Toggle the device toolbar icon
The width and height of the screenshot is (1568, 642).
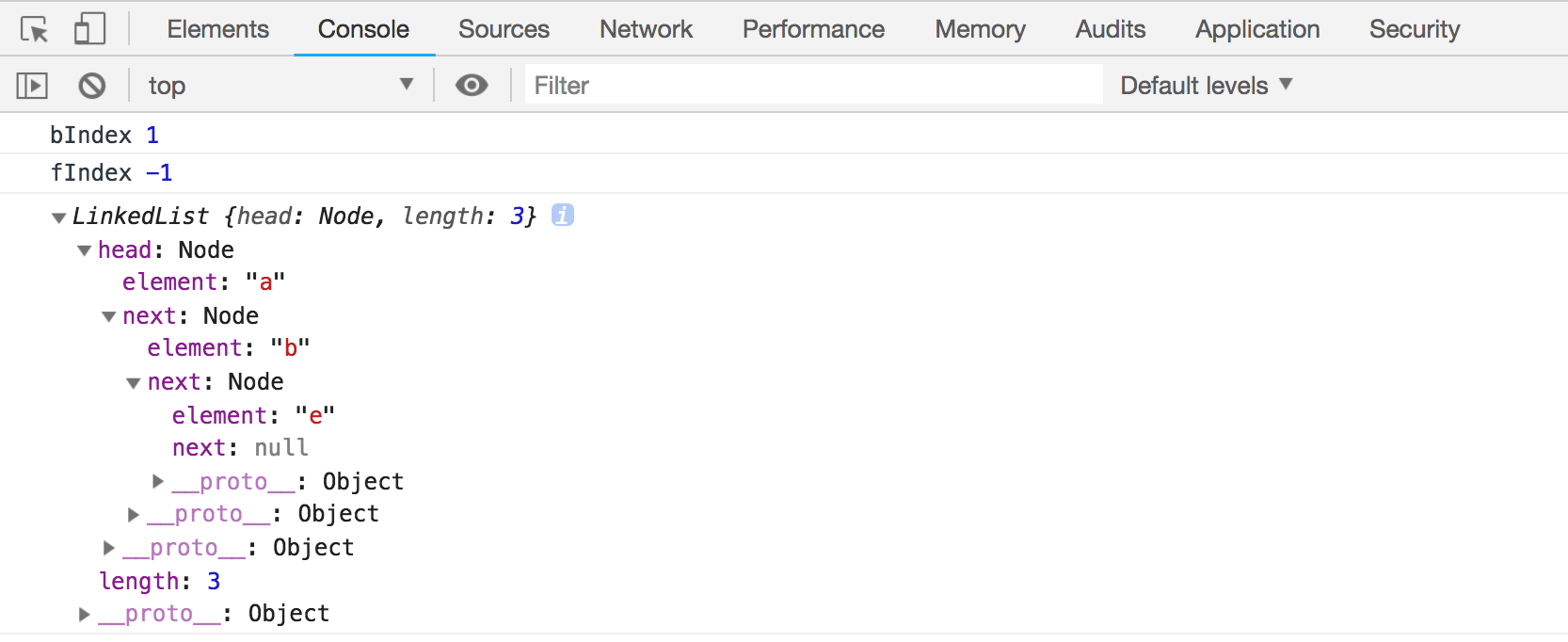click(89, 29)
